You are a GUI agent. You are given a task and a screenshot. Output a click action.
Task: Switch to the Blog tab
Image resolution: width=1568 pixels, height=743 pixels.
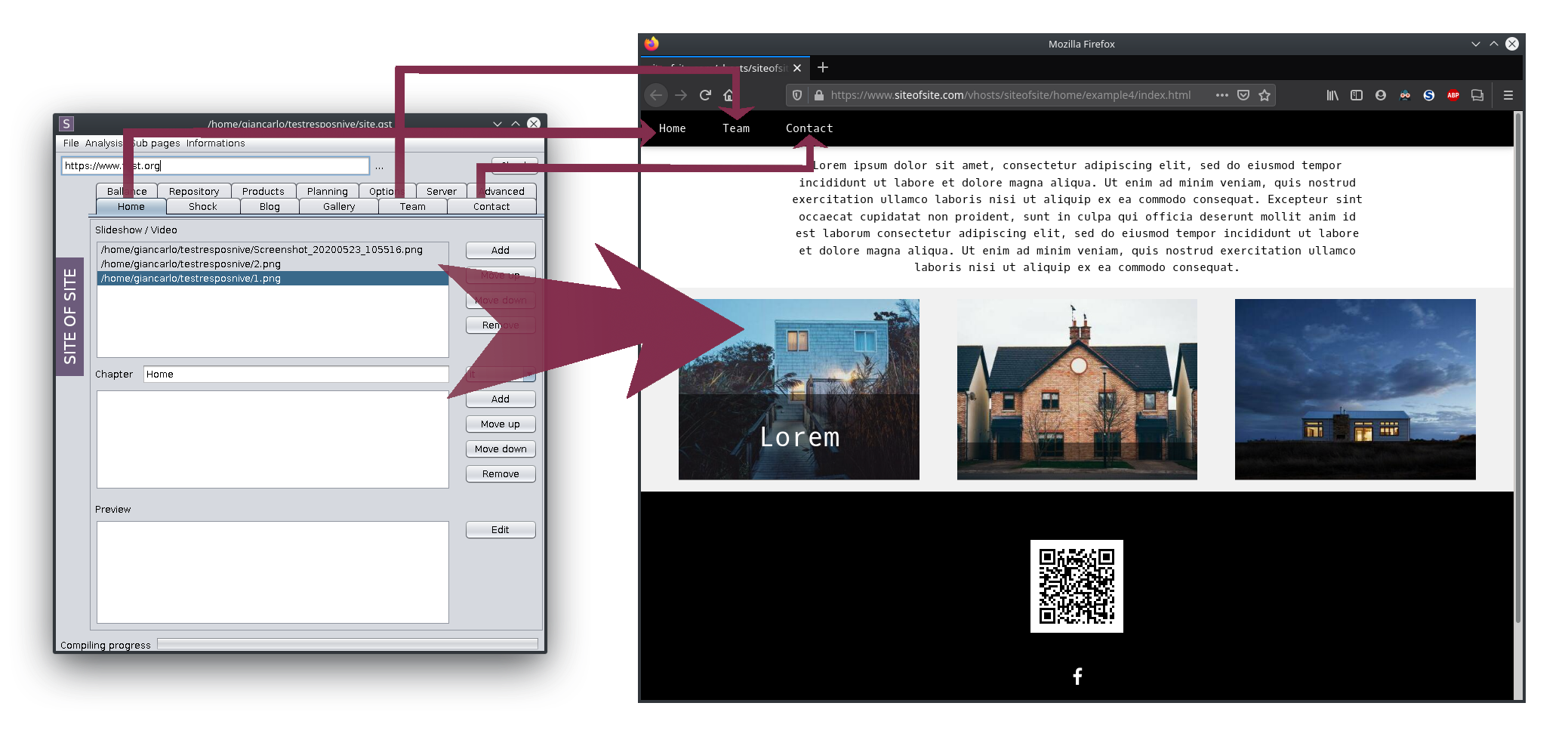(x=270, y=206)
